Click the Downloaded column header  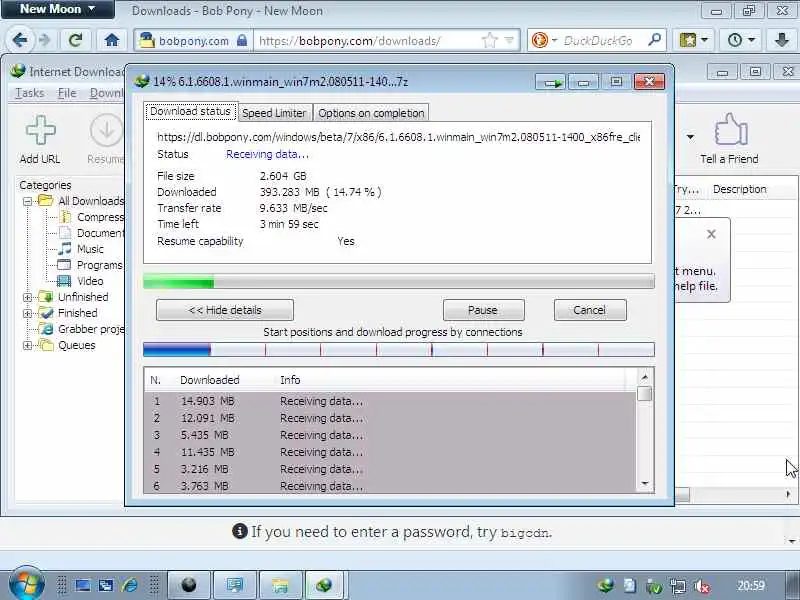(x=210, y=380)
